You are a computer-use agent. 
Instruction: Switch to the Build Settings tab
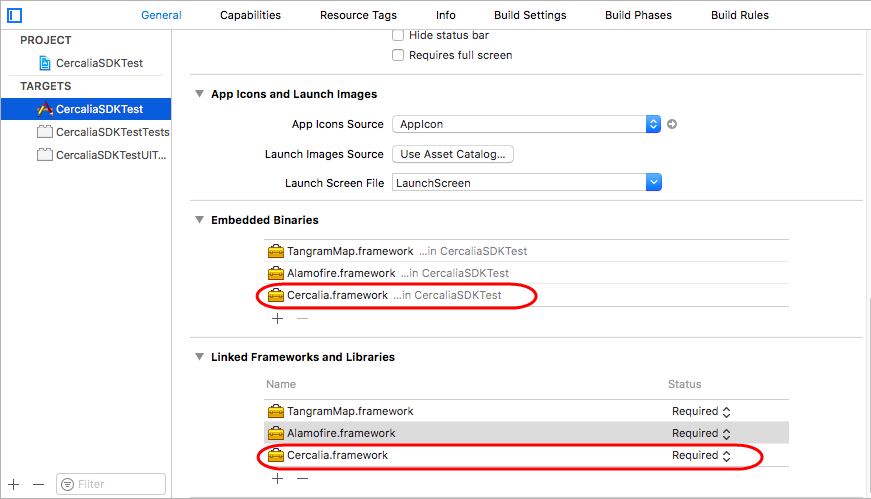click(x=530, y=15)
